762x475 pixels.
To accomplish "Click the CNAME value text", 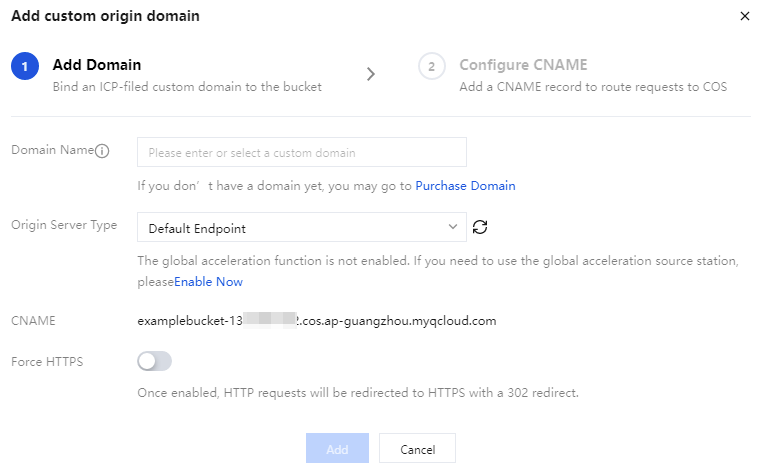I will 317,321.
